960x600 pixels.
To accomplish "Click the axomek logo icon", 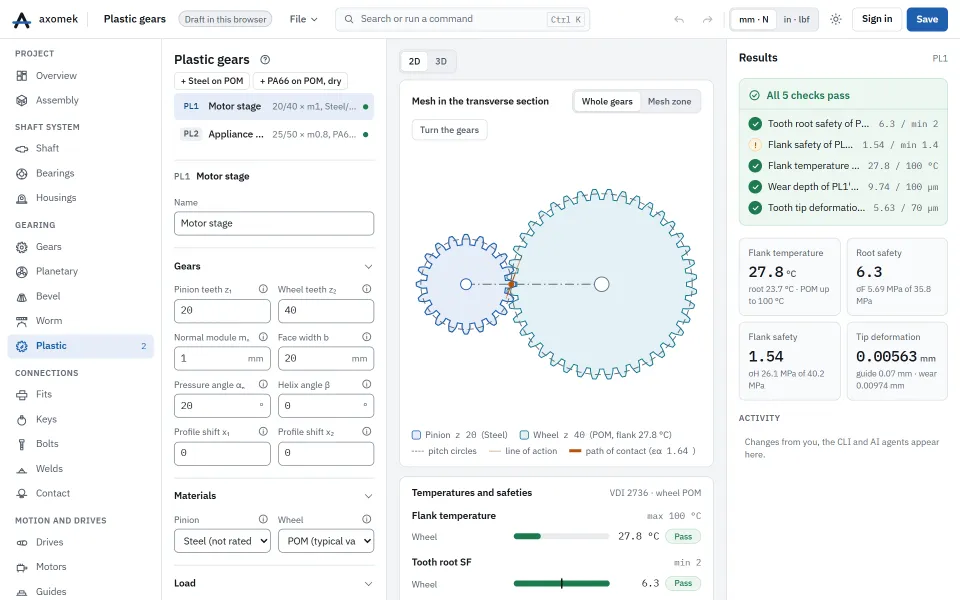I will coord(21,20).
